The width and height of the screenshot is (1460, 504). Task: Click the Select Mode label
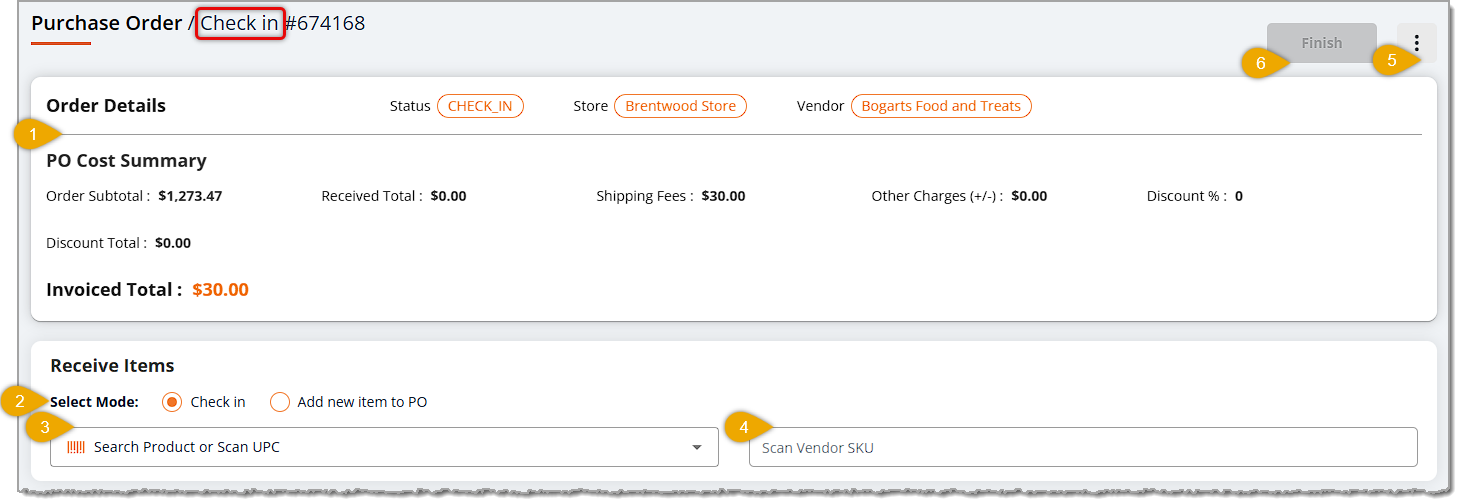coord(94,402)
